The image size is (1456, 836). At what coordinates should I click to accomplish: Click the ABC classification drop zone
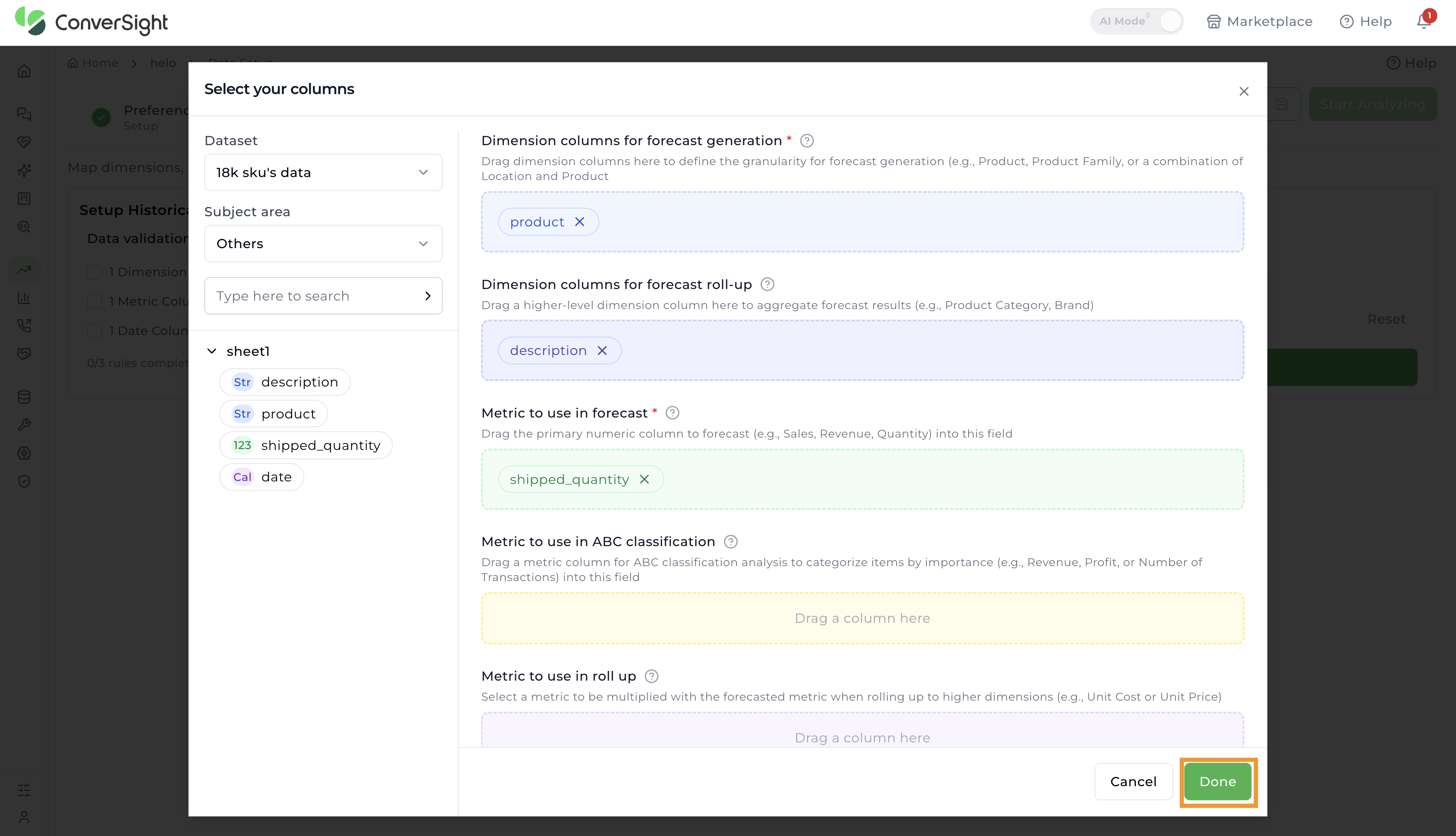click(x=863, y=618)
